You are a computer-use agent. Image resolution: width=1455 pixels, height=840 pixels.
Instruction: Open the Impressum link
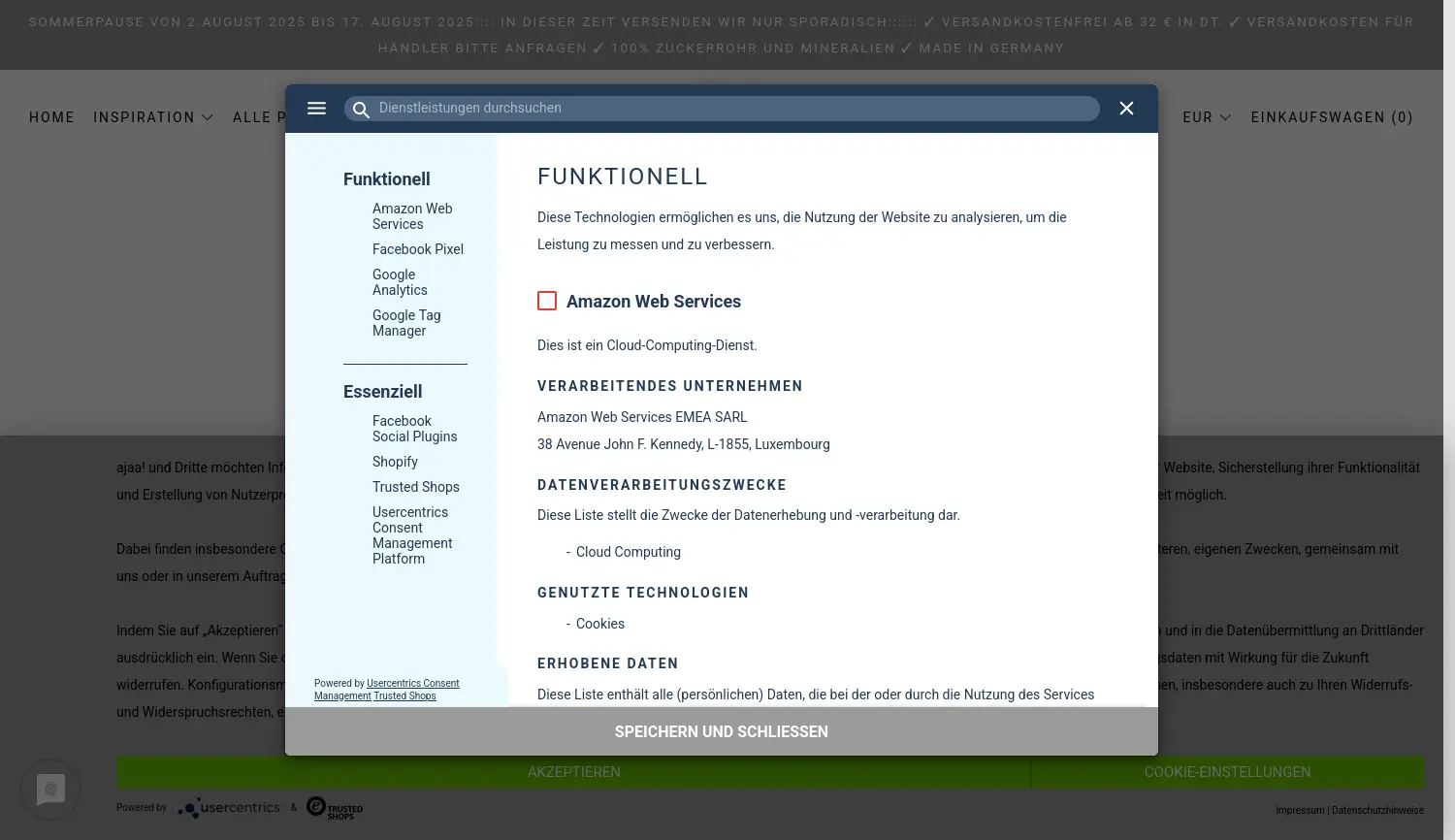[x=1300, y=811]
